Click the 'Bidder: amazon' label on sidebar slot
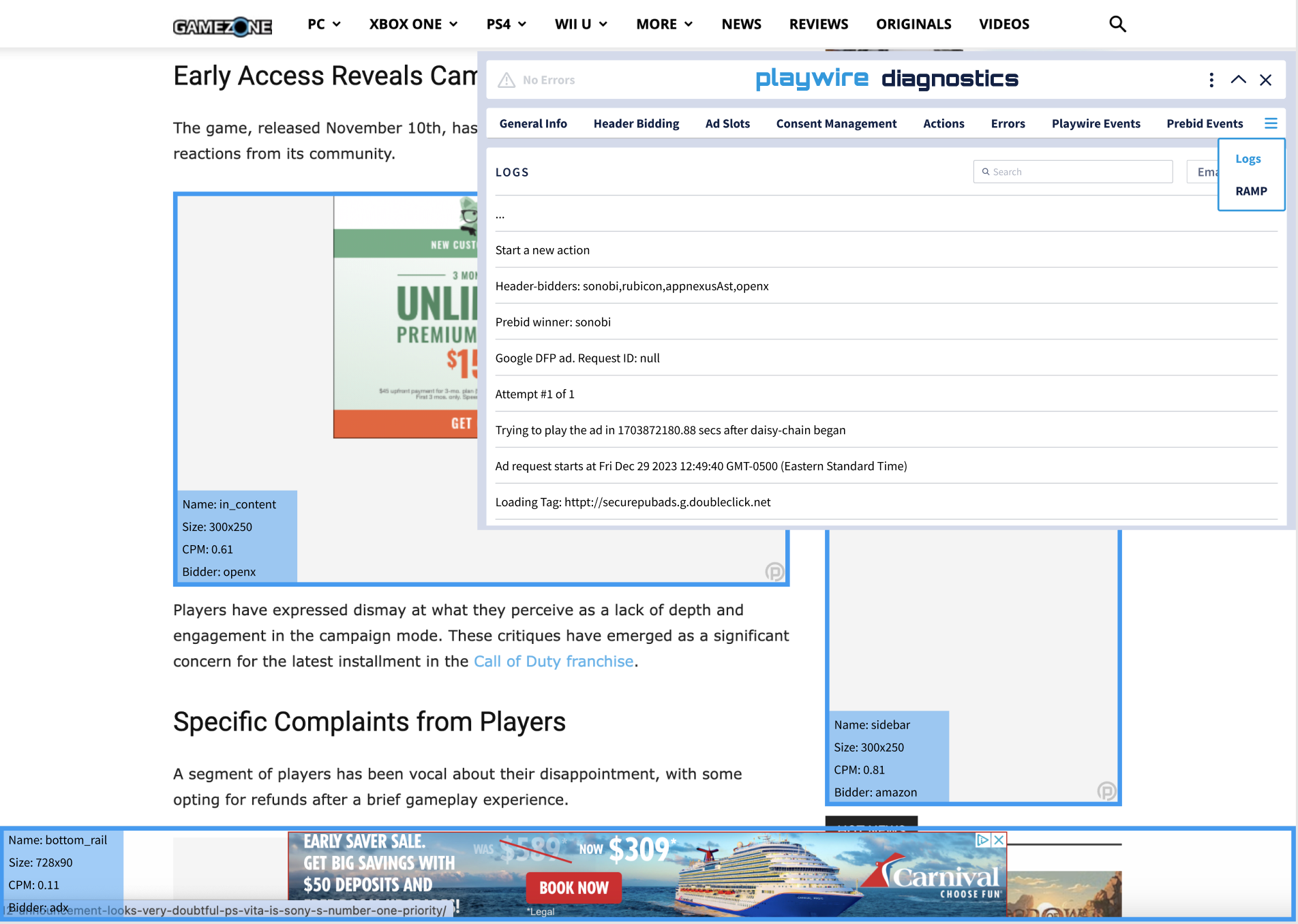Viewport: 1298px width, 924px height. point(875,792)
